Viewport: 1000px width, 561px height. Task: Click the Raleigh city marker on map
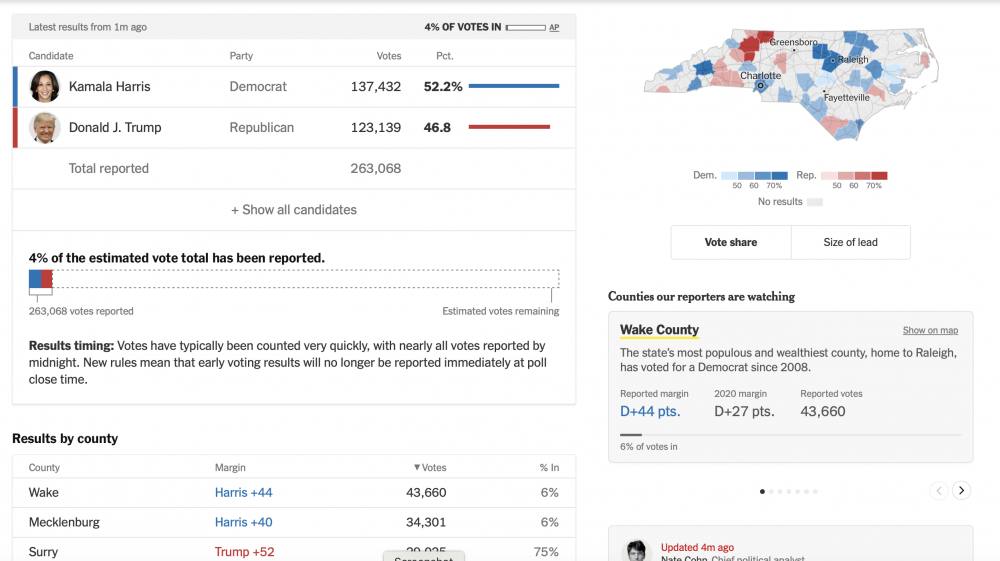832,61
